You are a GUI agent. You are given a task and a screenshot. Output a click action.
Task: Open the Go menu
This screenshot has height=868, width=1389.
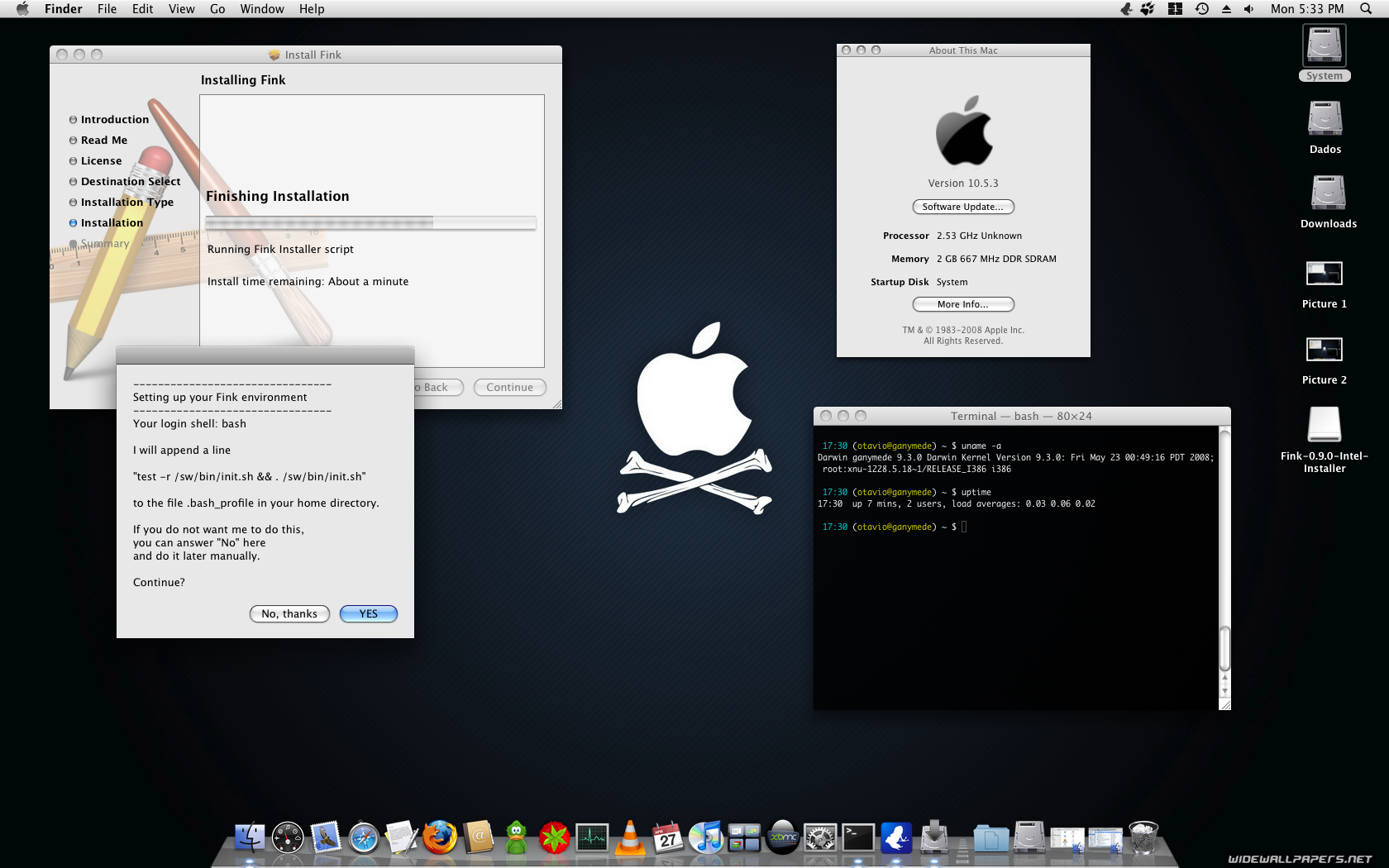tap(217, 9)
